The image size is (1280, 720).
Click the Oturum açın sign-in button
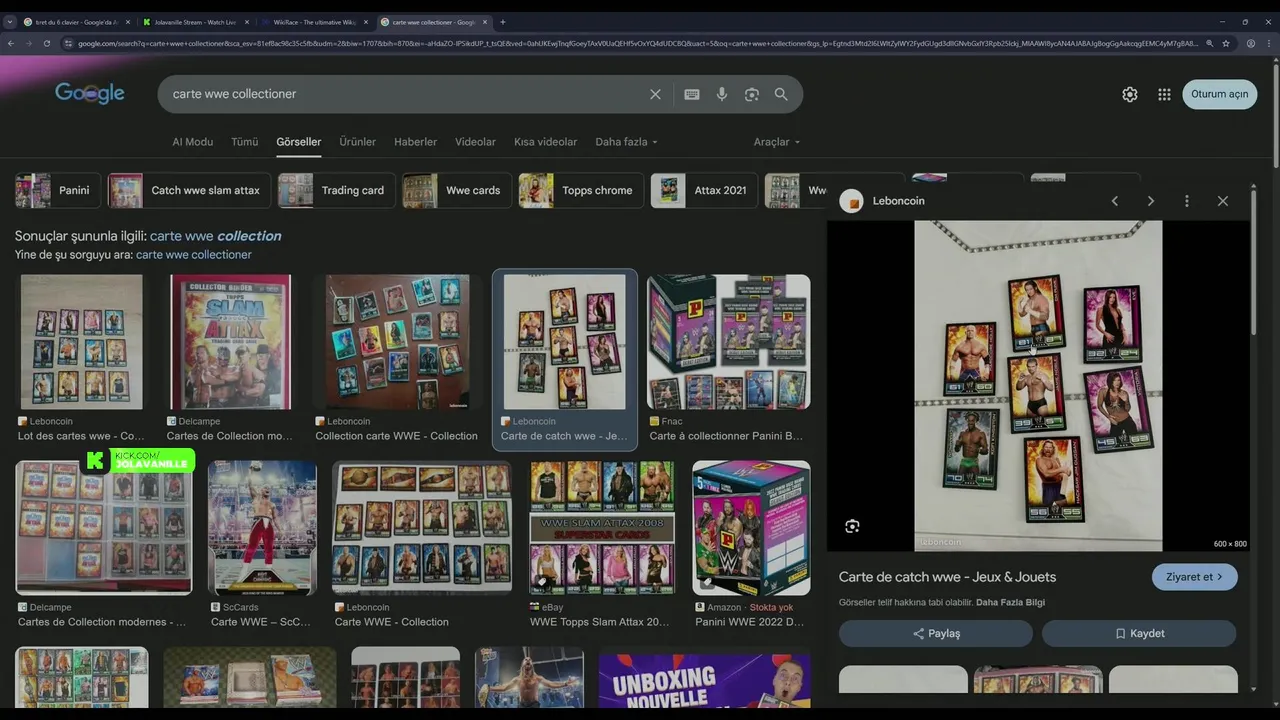point(1219,94)
